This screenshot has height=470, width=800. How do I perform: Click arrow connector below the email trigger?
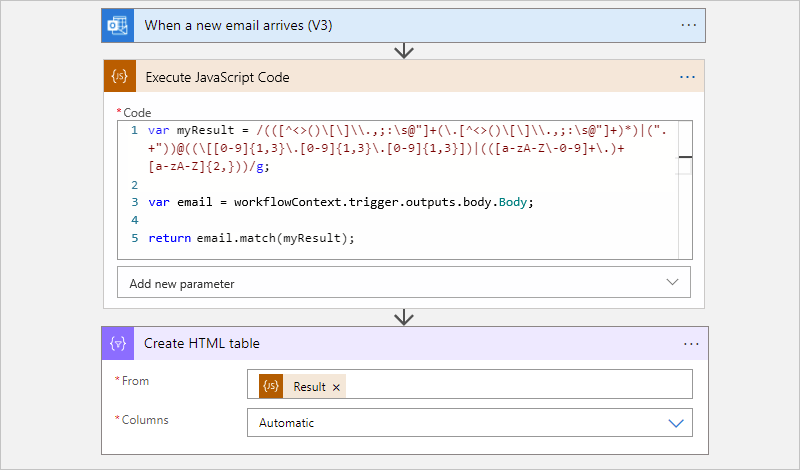pyautogui.click(x=404, y=51)
